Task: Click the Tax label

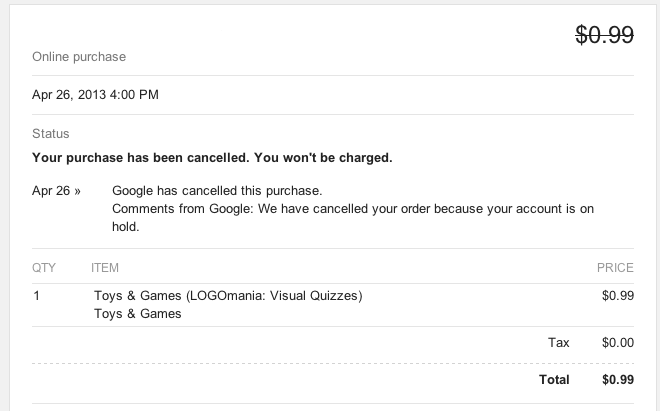Action: 558,343
